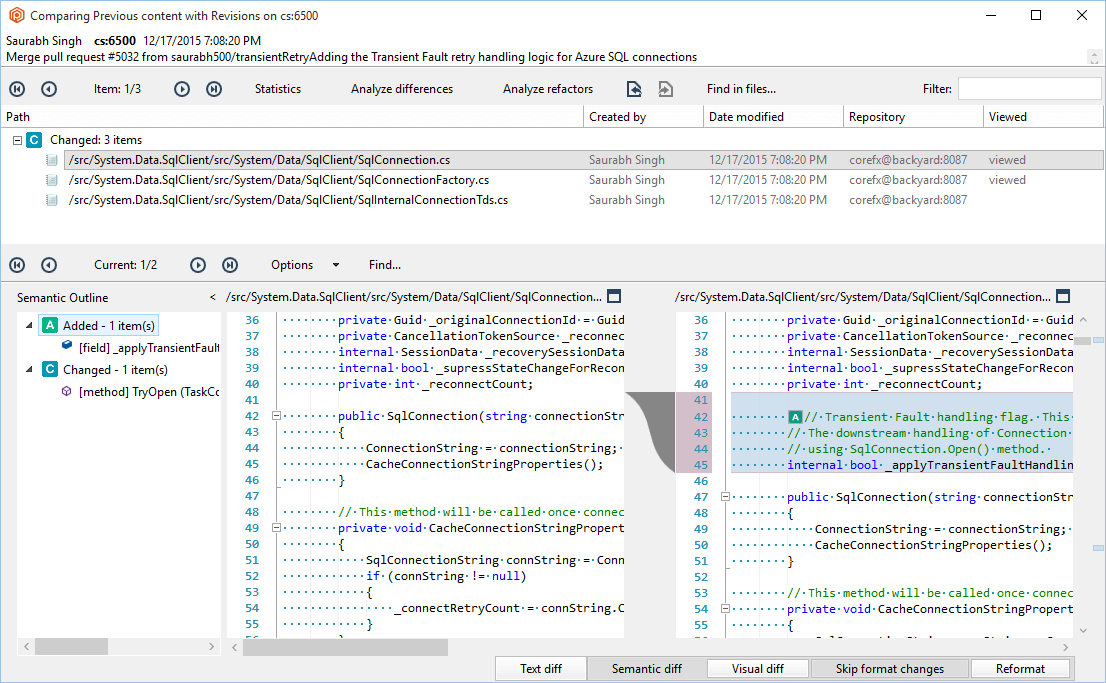Switch to Text diff mode
This screenshot has width=1106, height=683.
pos(540,669)
